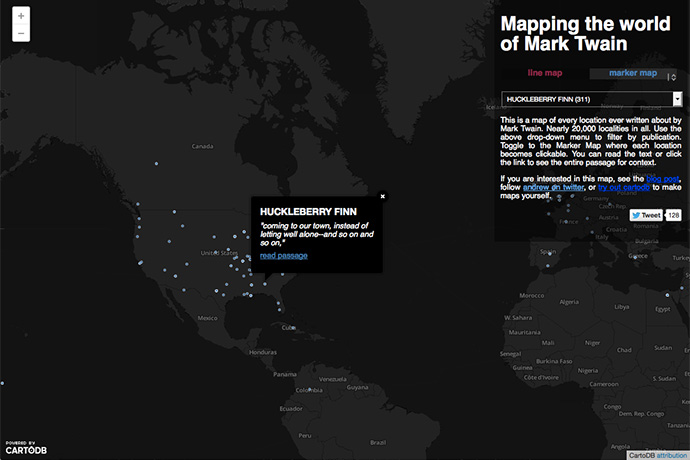Switch to the marker map tab

[633, 73]
